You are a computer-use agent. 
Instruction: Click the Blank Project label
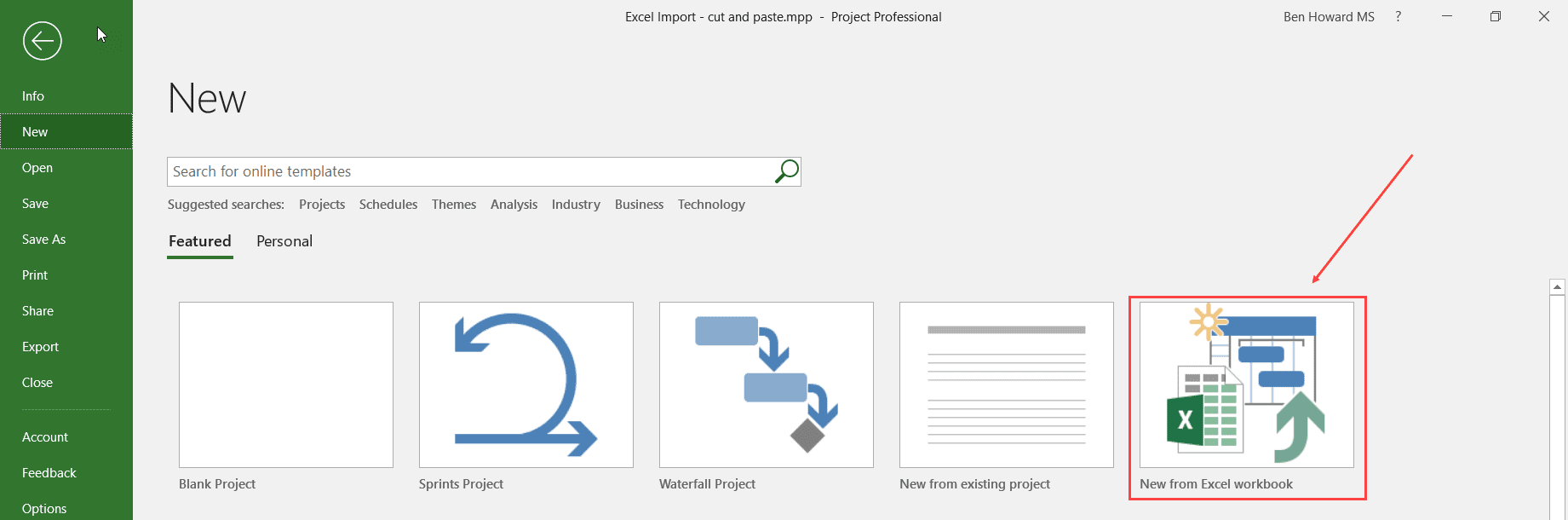tap(217, 483)
